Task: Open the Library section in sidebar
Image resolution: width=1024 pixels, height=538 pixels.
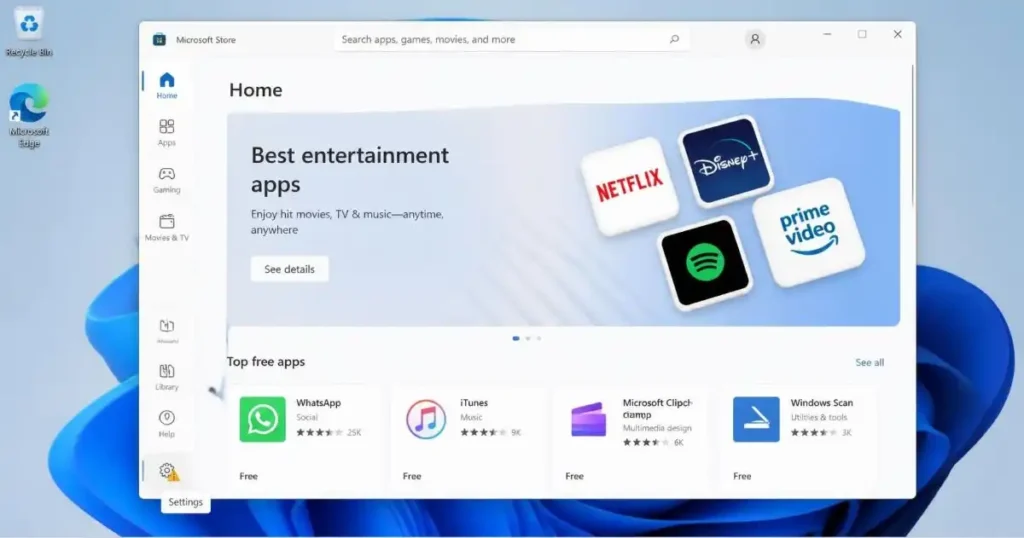Action: tap(167, 377)
